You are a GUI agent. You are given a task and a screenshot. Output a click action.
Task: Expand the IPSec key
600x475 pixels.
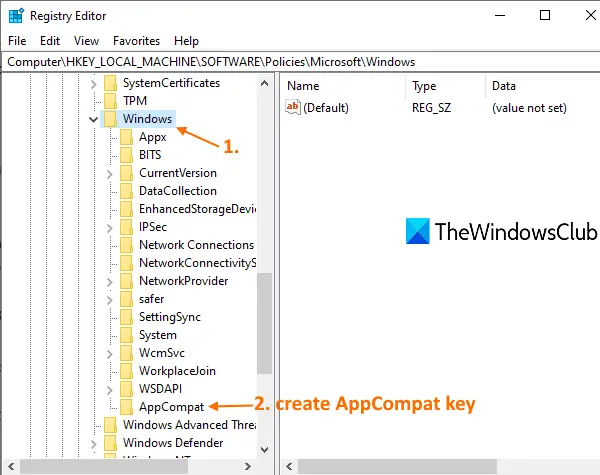110,228
